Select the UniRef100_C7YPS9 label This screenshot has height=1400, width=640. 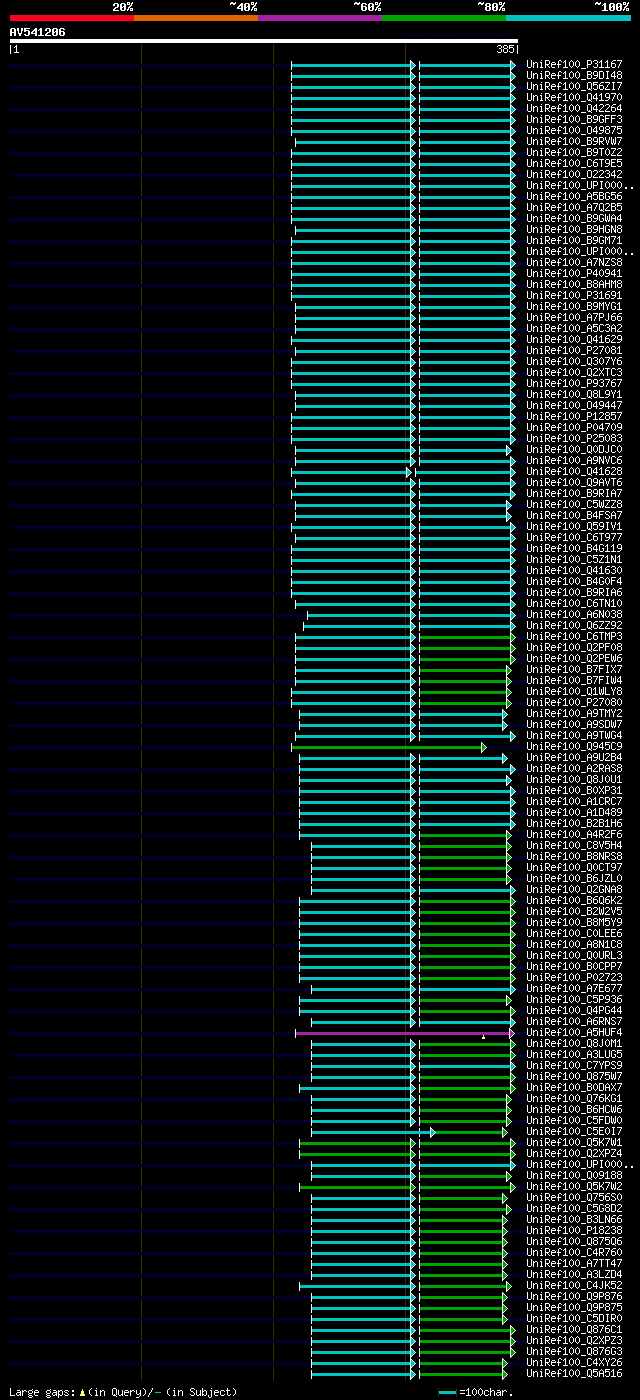(574, 1065)
